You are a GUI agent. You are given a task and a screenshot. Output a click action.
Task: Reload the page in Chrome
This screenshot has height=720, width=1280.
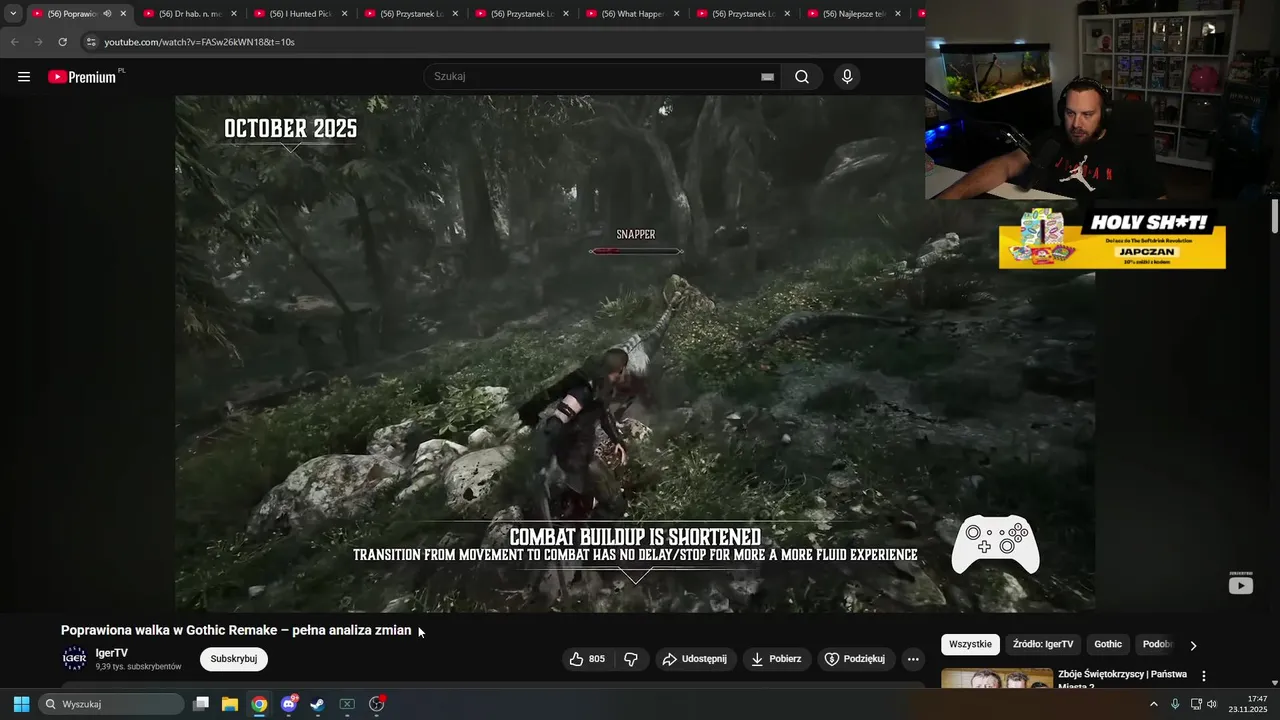click(x=62, y=42)
